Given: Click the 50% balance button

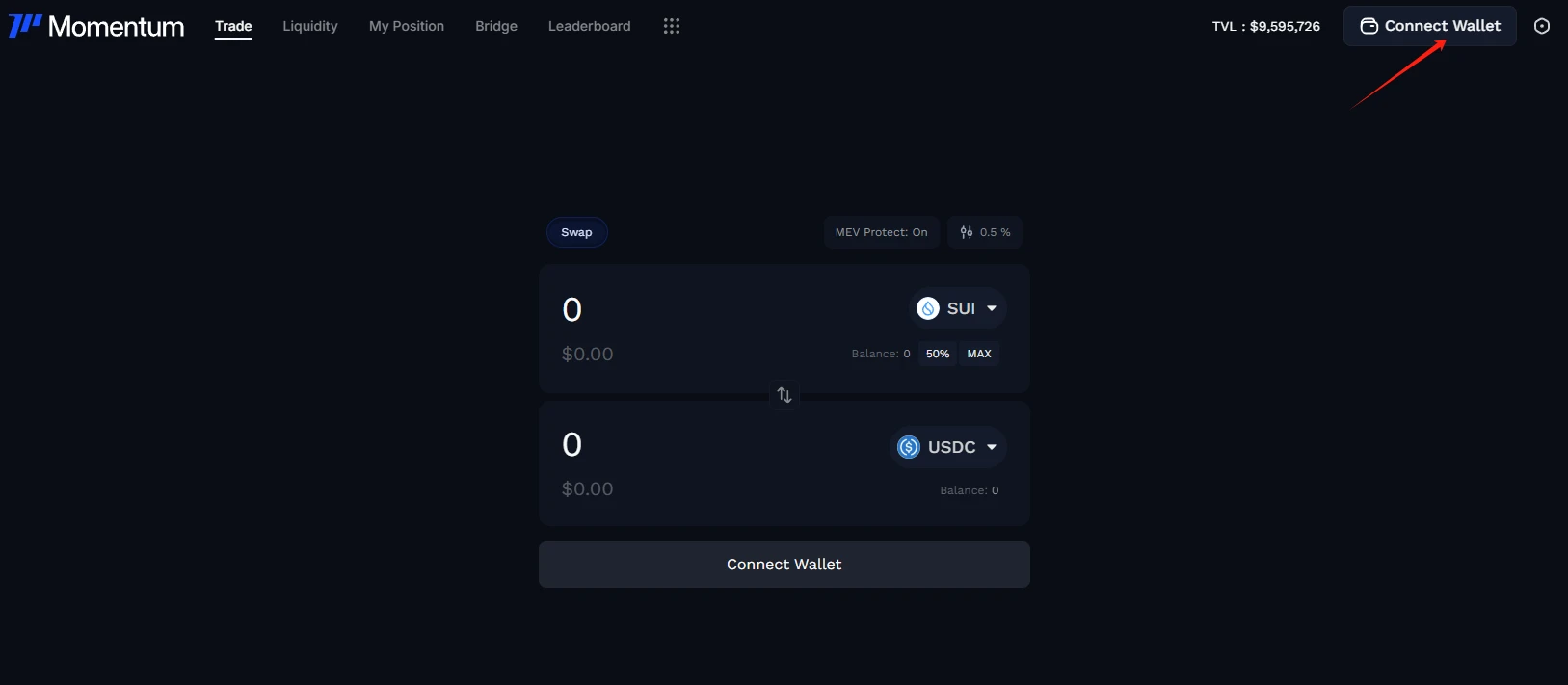Looking at the screenshot, I should (x=938, y=354).
